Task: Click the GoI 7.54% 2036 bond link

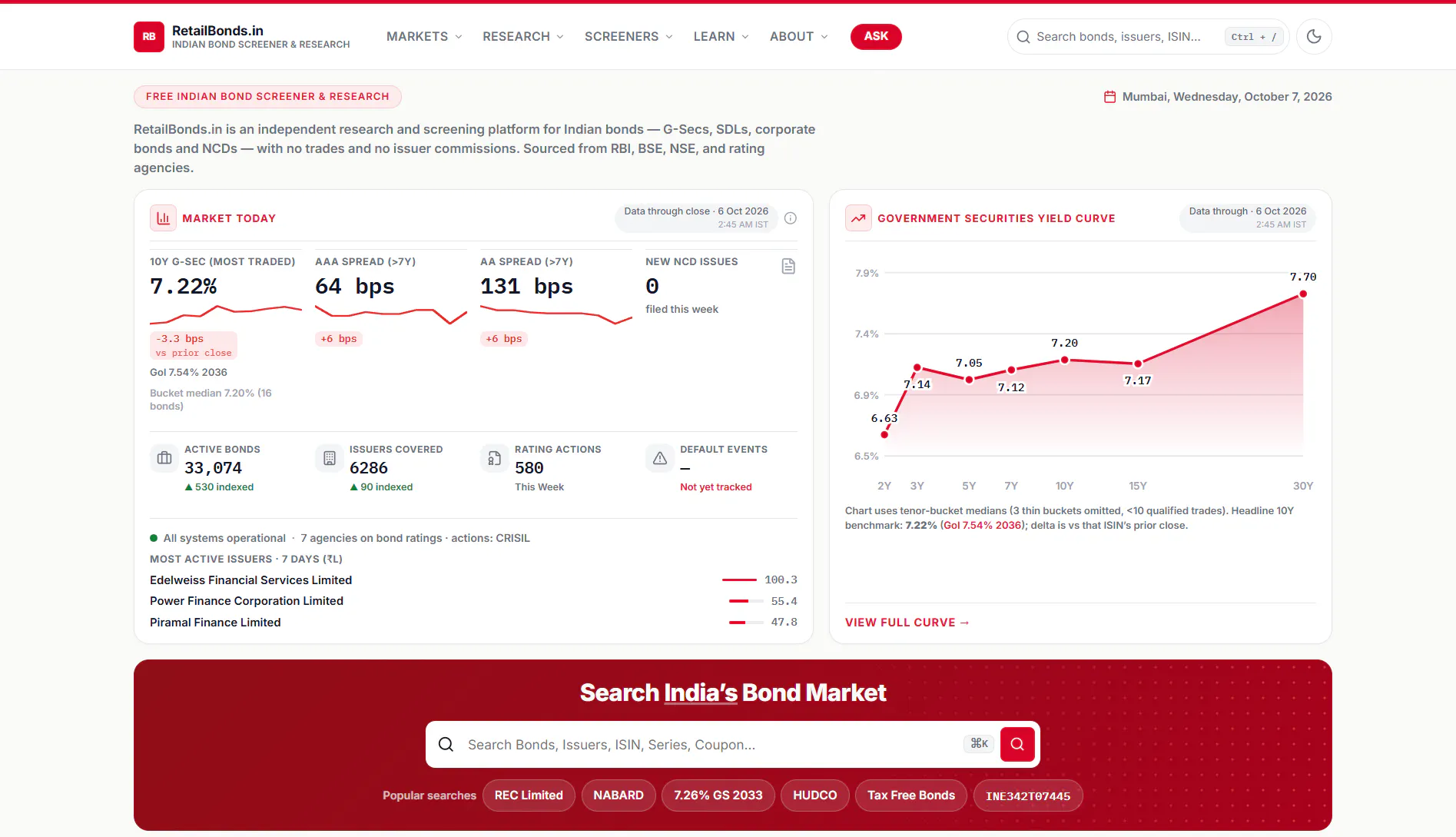Action: click(188, 372)
